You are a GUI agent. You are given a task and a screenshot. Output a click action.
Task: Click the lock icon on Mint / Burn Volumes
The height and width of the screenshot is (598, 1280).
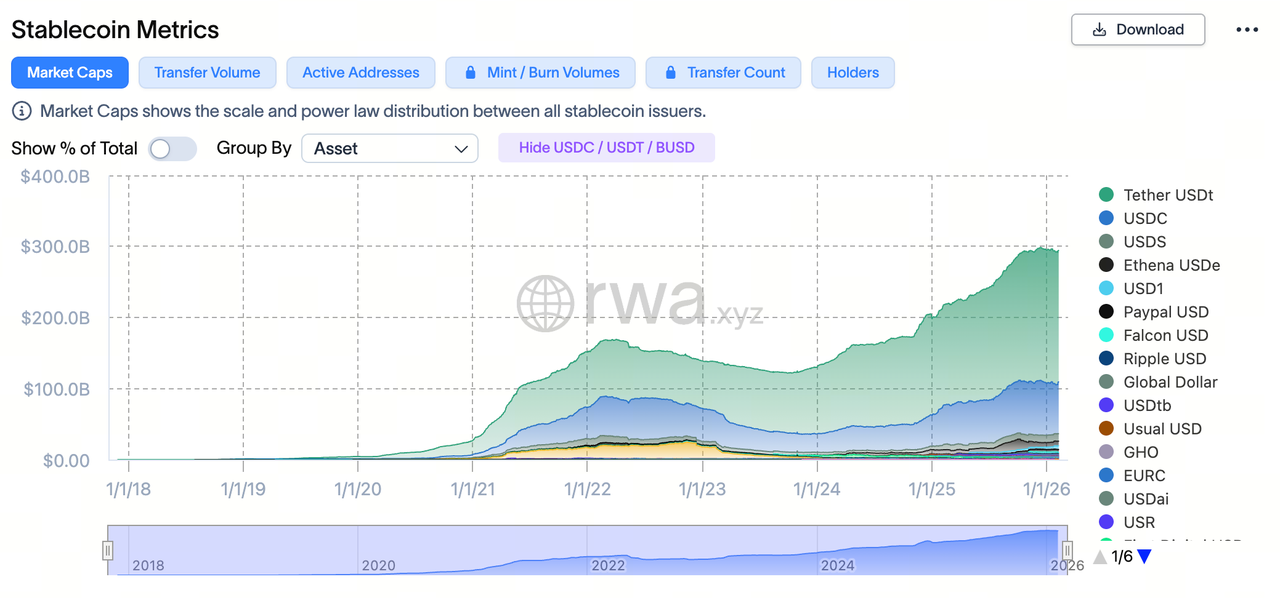[x=469, y=73]
